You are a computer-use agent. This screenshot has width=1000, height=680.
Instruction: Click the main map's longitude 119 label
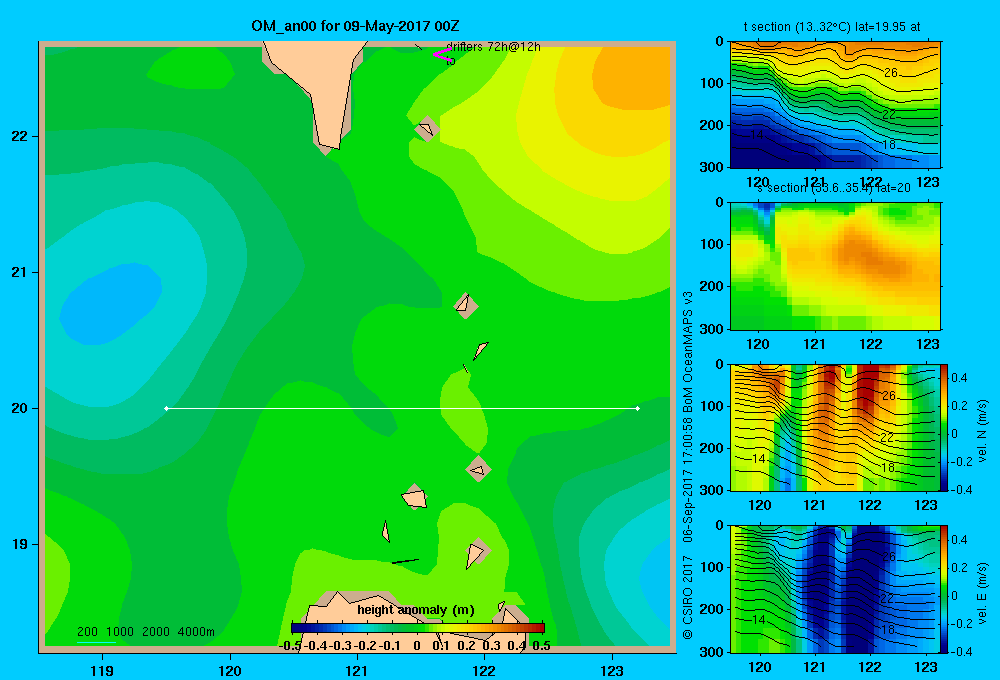[x=102, y=670]
